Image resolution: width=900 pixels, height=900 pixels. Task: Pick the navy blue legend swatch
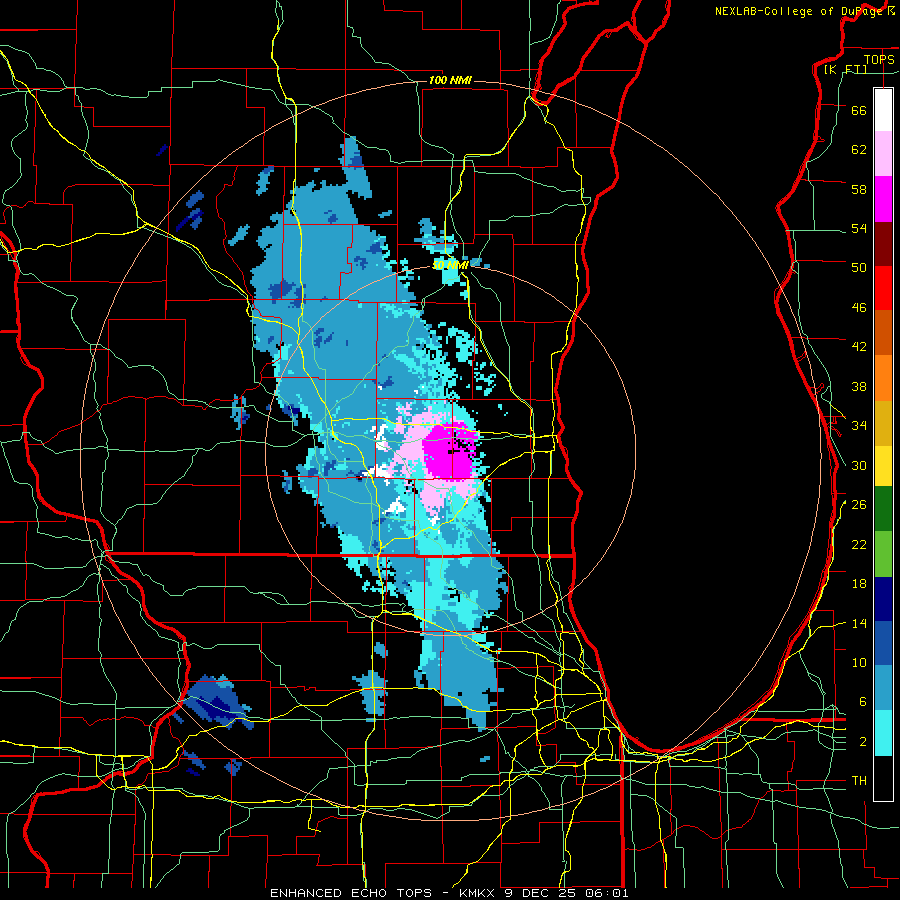pyautogui.click(x=883, y=599)
